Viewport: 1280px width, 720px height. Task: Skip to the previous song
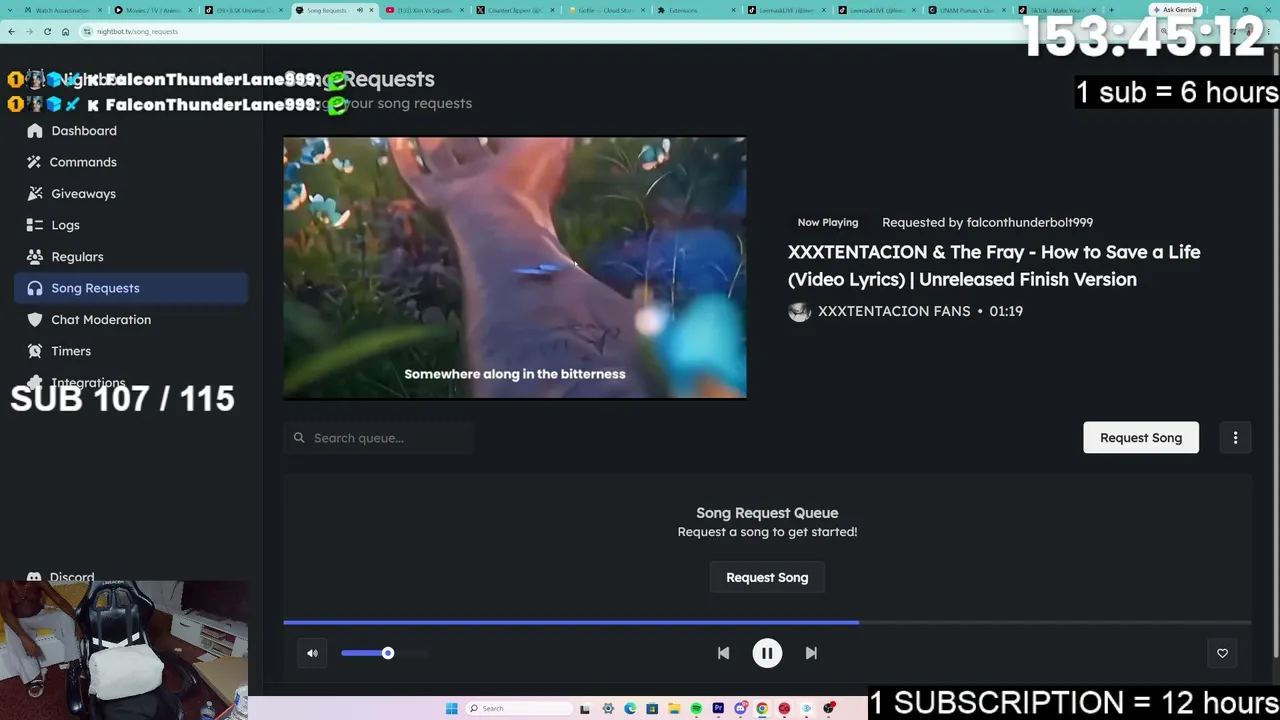(723, 653)
